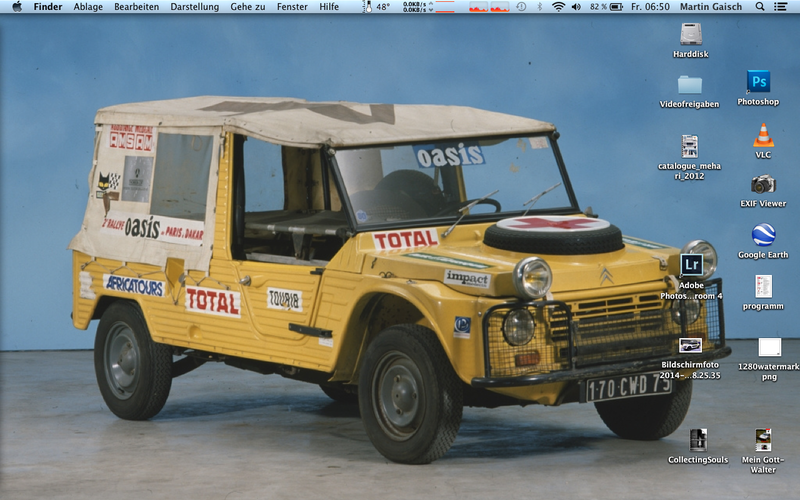Open Spotlight search magnifier
Viewport: 800px width, 500px height.
click(760, 7)
